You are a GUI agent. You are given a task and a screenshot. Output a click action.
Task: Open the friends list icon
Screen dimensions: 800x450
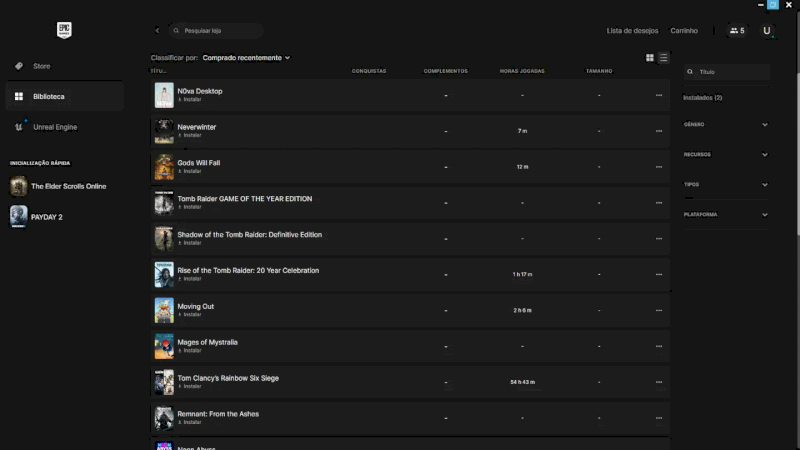click(736, 31)
